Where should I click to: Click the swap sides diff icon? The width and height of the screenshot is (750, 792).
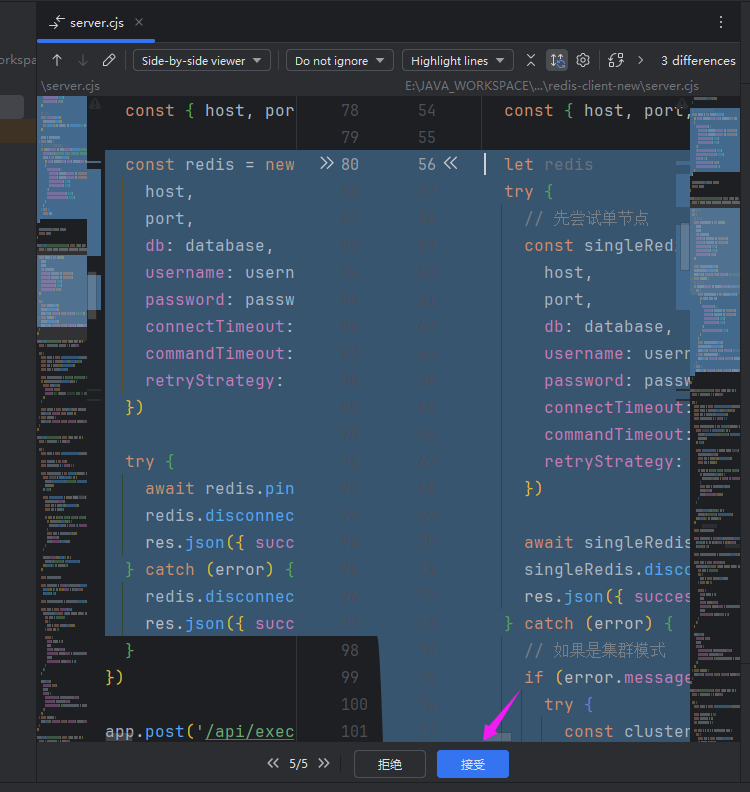616,61
